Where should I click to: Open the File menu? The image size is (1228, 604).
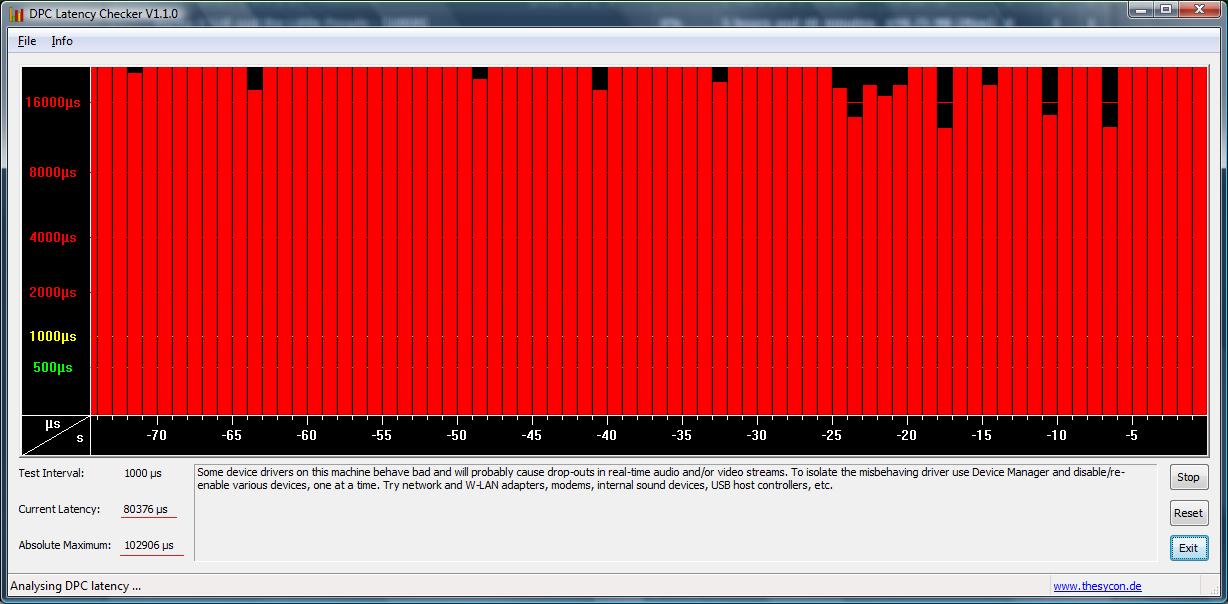(x=27, y=41)
